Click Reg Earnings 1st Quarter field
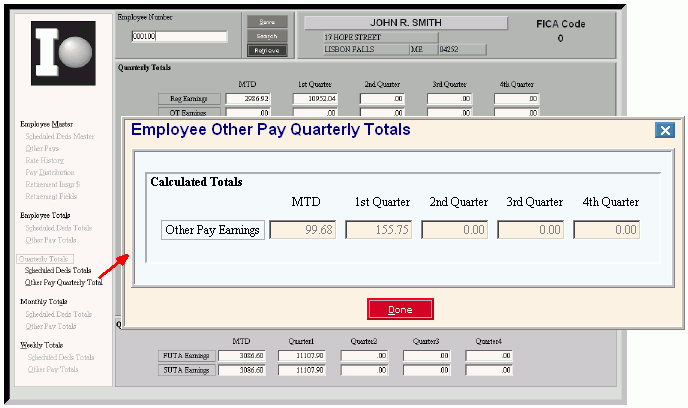This screenshot has height=408, width=688. point(317,99)
